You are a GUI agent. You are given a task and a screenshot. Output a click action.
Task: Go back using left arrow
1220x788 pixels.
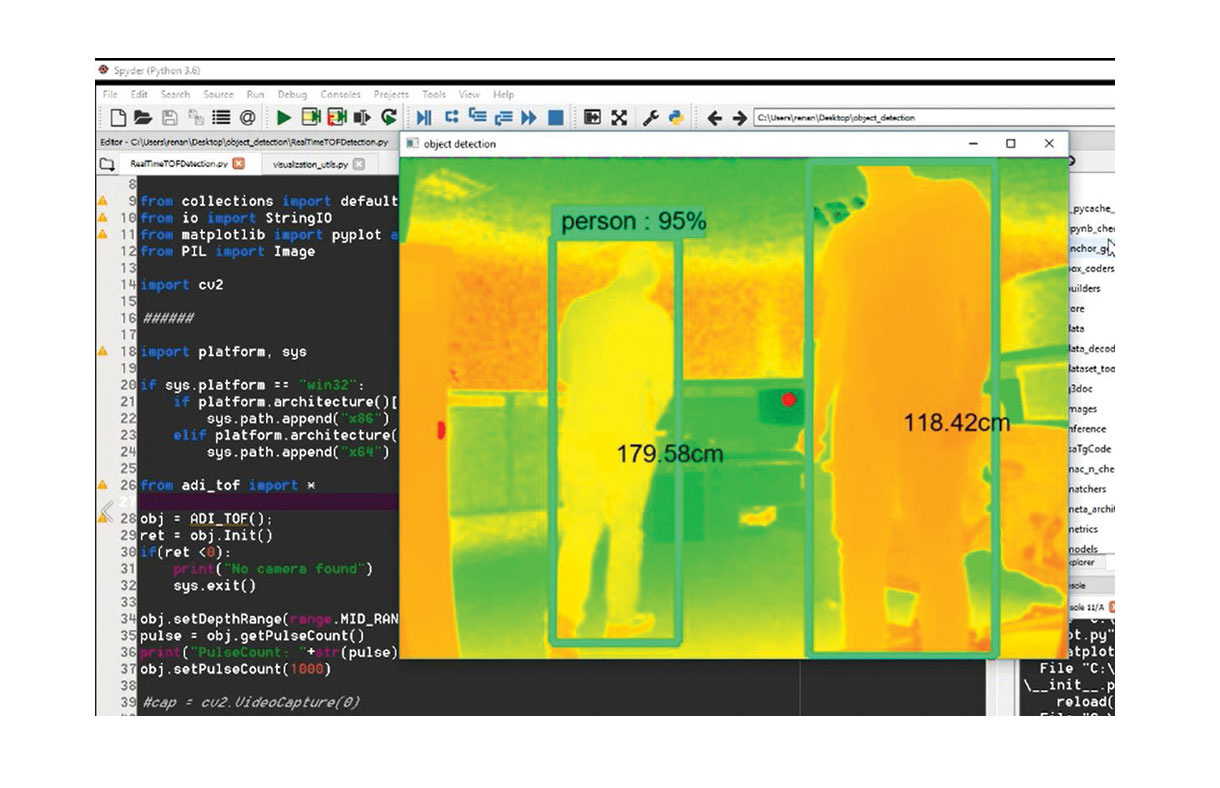click(714, 118)
